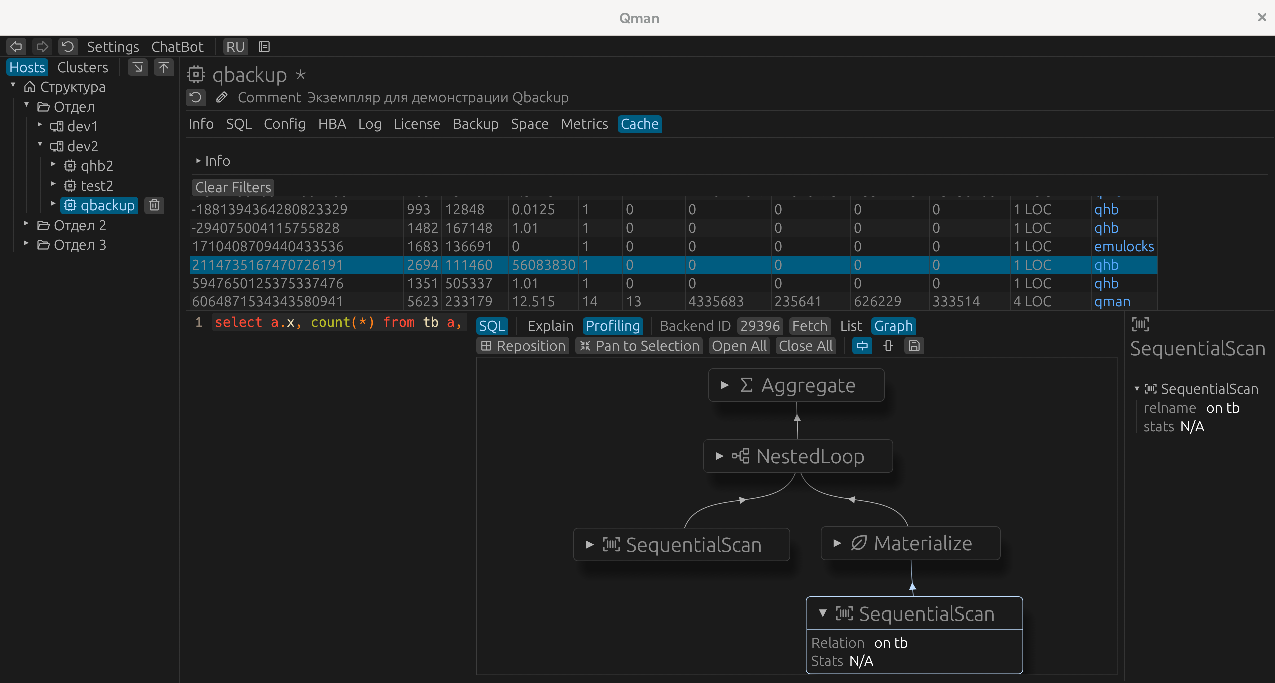
Task: Delete qbackup using the trash icon
Action: pyautogui.click(x=154, y=205)
